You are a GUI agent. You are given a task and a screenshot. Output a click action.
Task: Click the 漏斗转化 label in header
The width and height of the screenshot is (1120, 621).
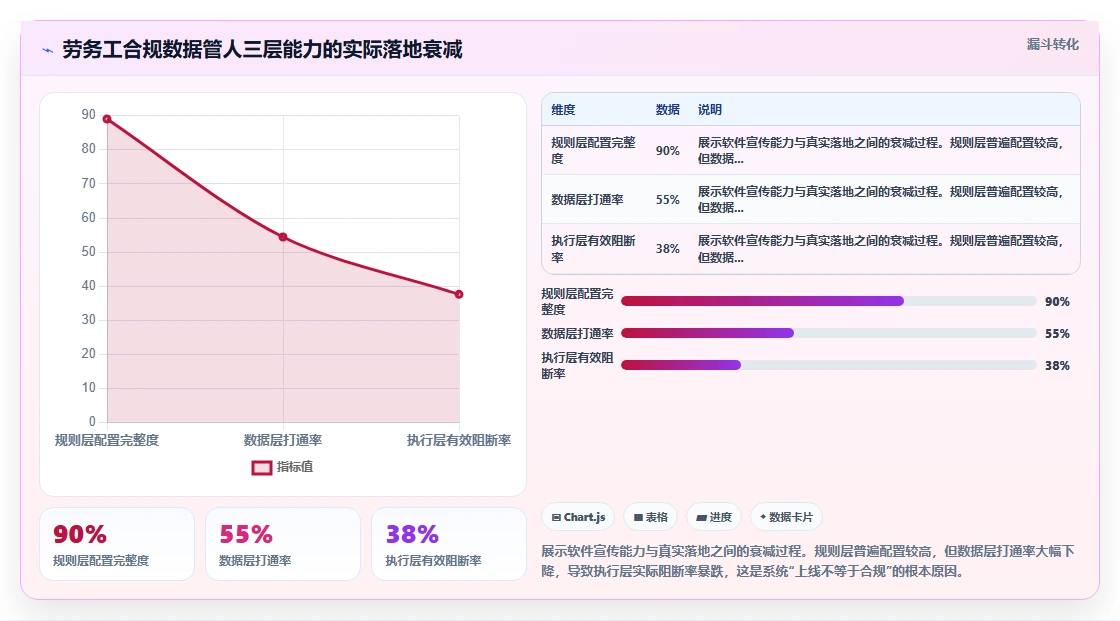coord(1052,44)
